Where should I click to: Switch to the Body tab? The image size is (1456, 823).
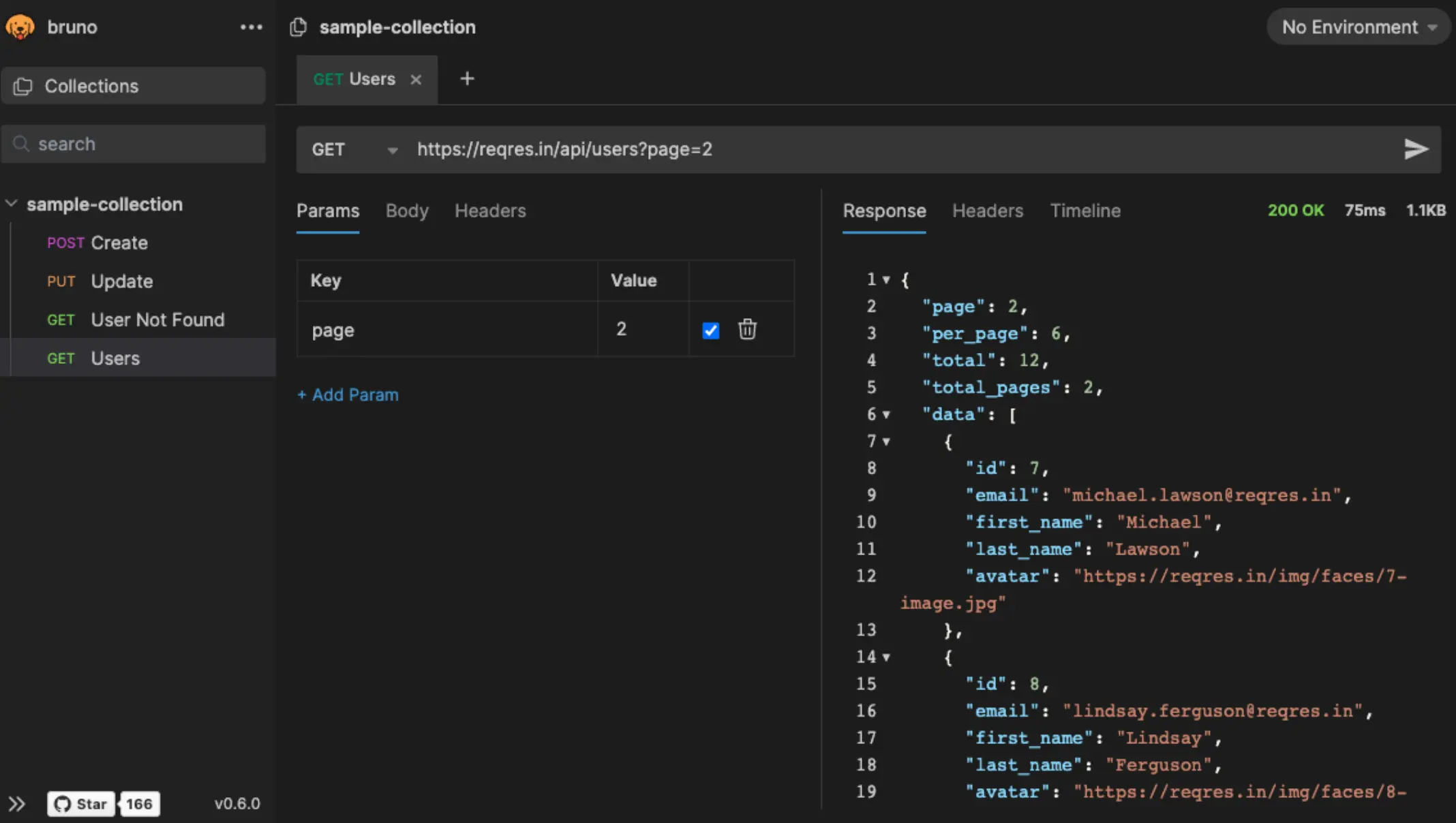coord(407,211)
